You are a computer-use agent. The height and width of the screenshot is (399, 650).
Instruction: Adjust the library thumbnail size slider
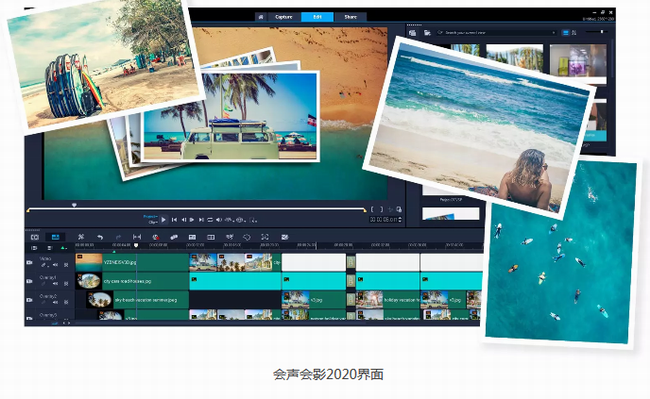click(596, 31)
